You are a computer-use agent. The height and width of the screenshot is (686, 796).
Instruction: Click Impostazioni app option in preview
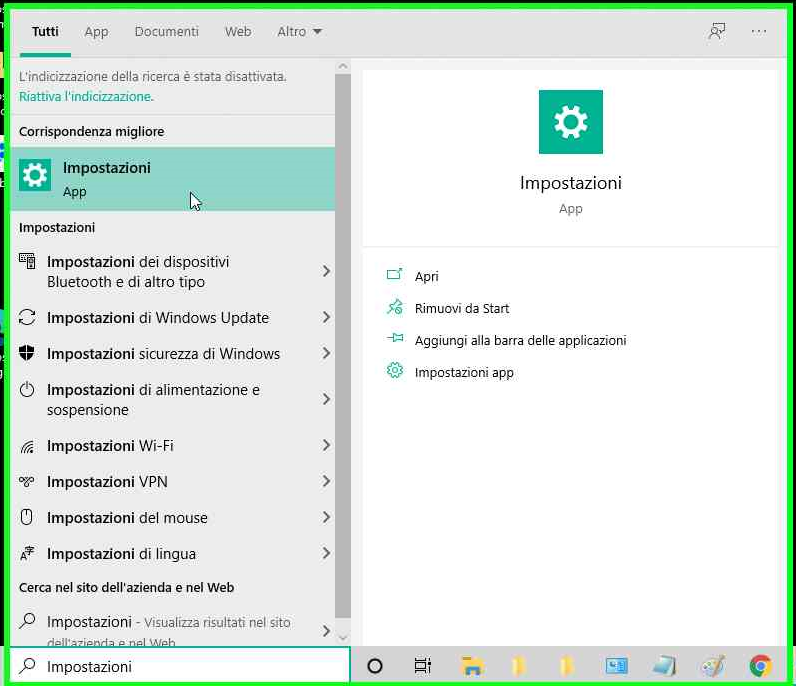pyautogui.click(x=464, y=372)
